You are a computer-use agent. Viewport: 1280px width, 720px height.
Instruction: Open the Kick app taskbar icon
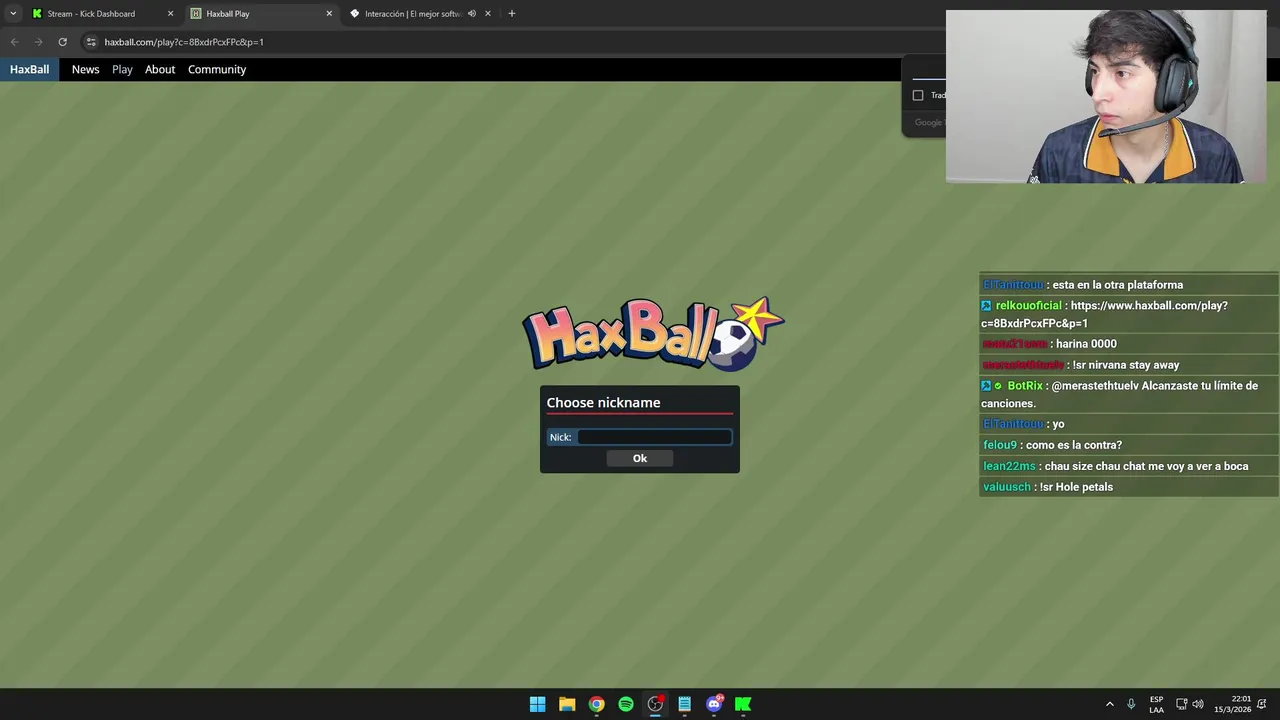point(743,704)
